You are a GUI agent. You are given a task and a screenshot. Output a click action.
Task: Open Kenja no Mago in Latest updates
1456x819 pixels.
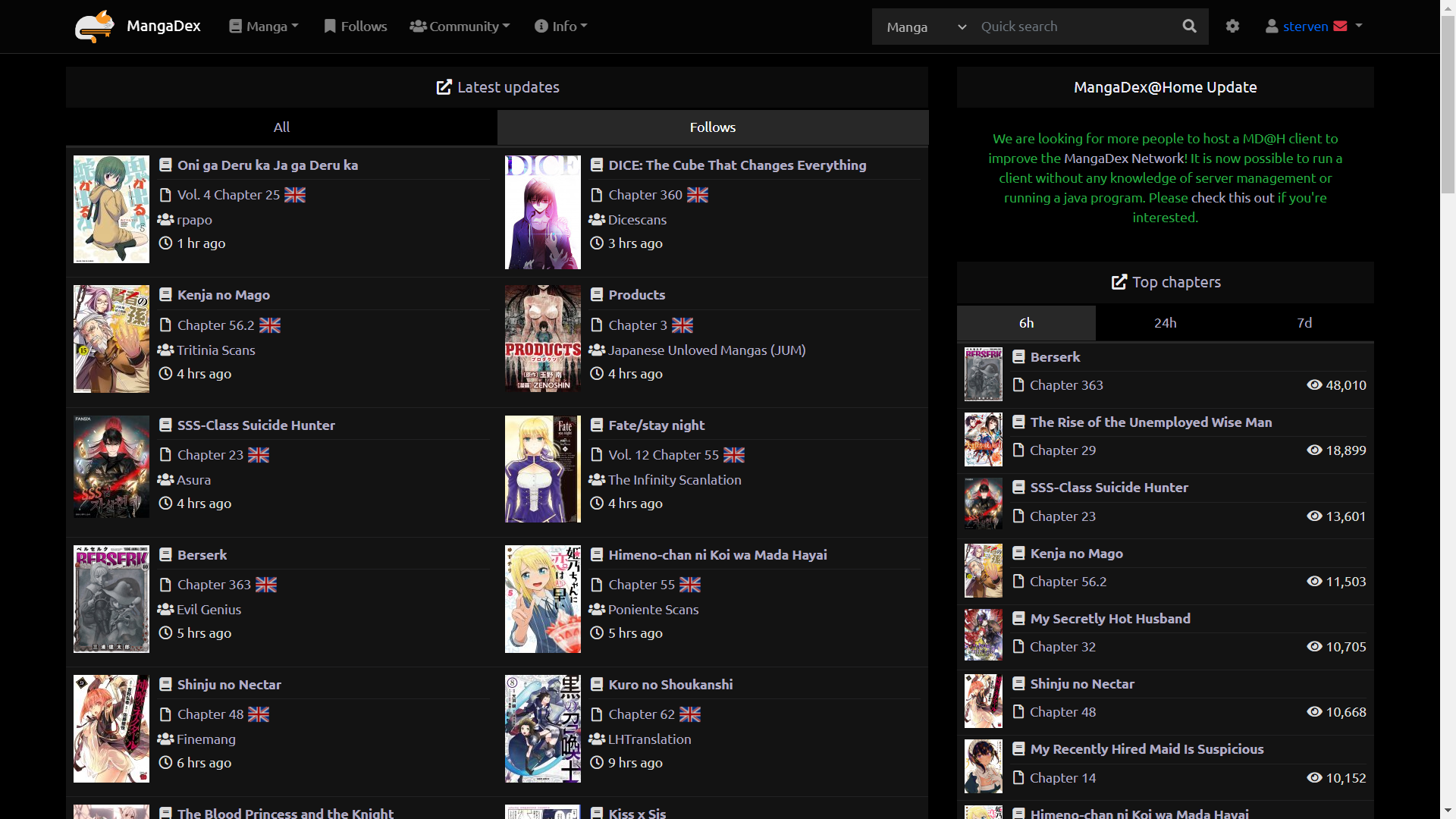click(x=224, y=295)
